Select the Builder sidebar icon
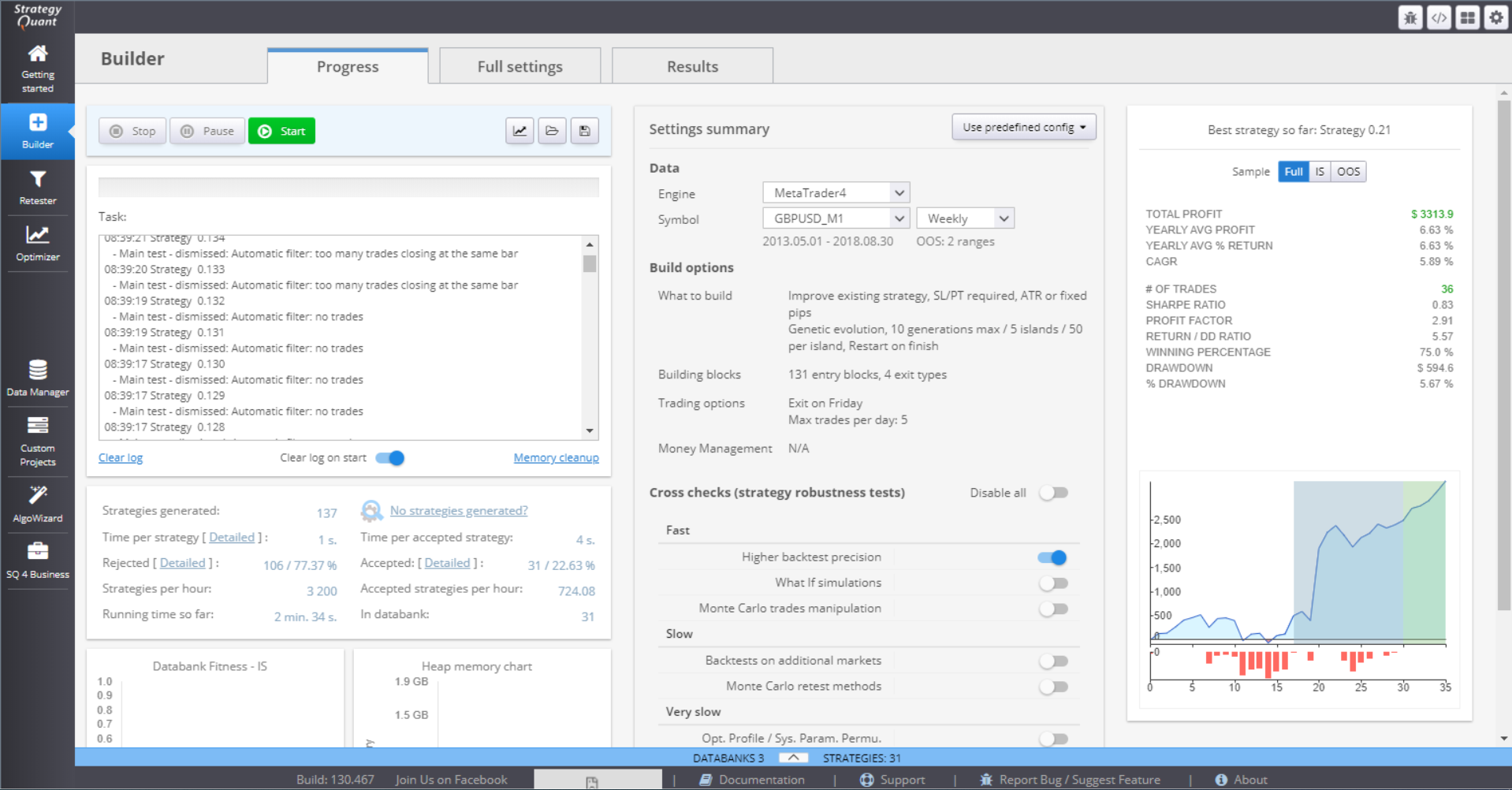 (x=38, y=122)
